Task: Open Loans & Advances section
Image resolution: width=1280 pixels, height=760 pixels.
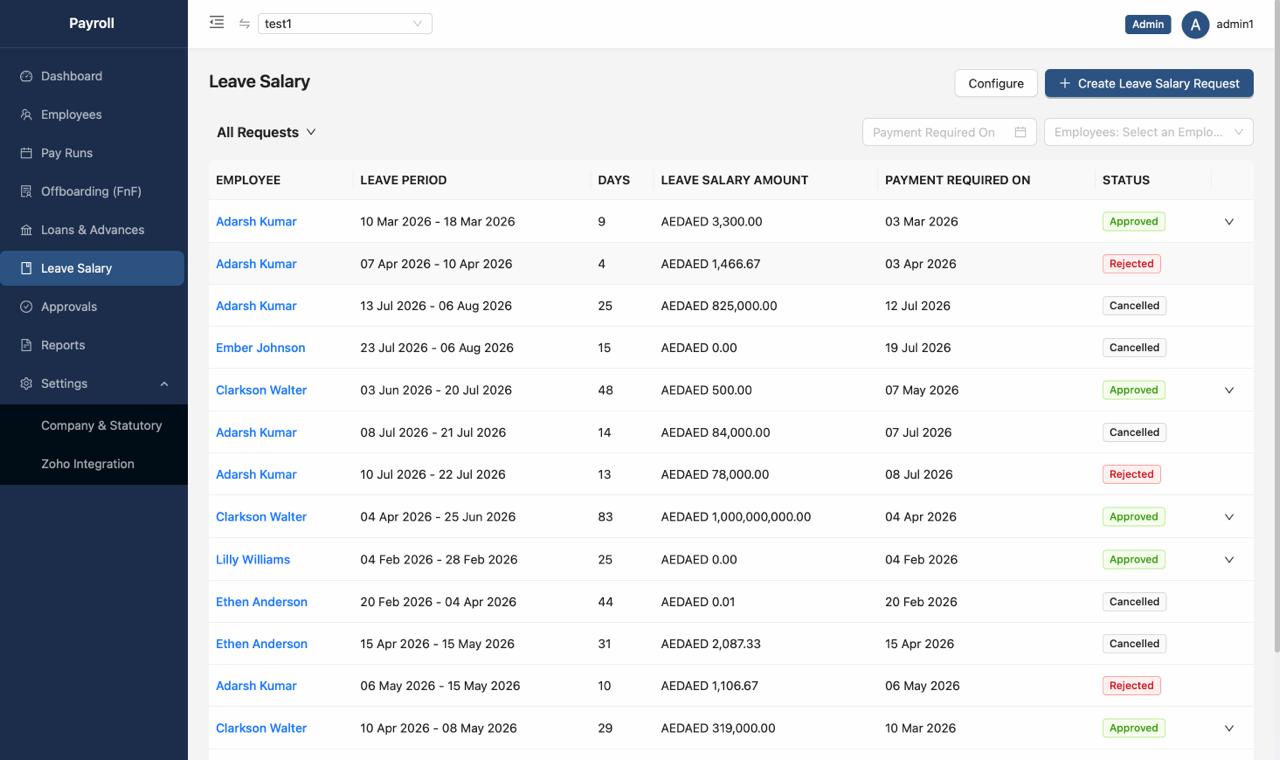Action: point(92,230)
